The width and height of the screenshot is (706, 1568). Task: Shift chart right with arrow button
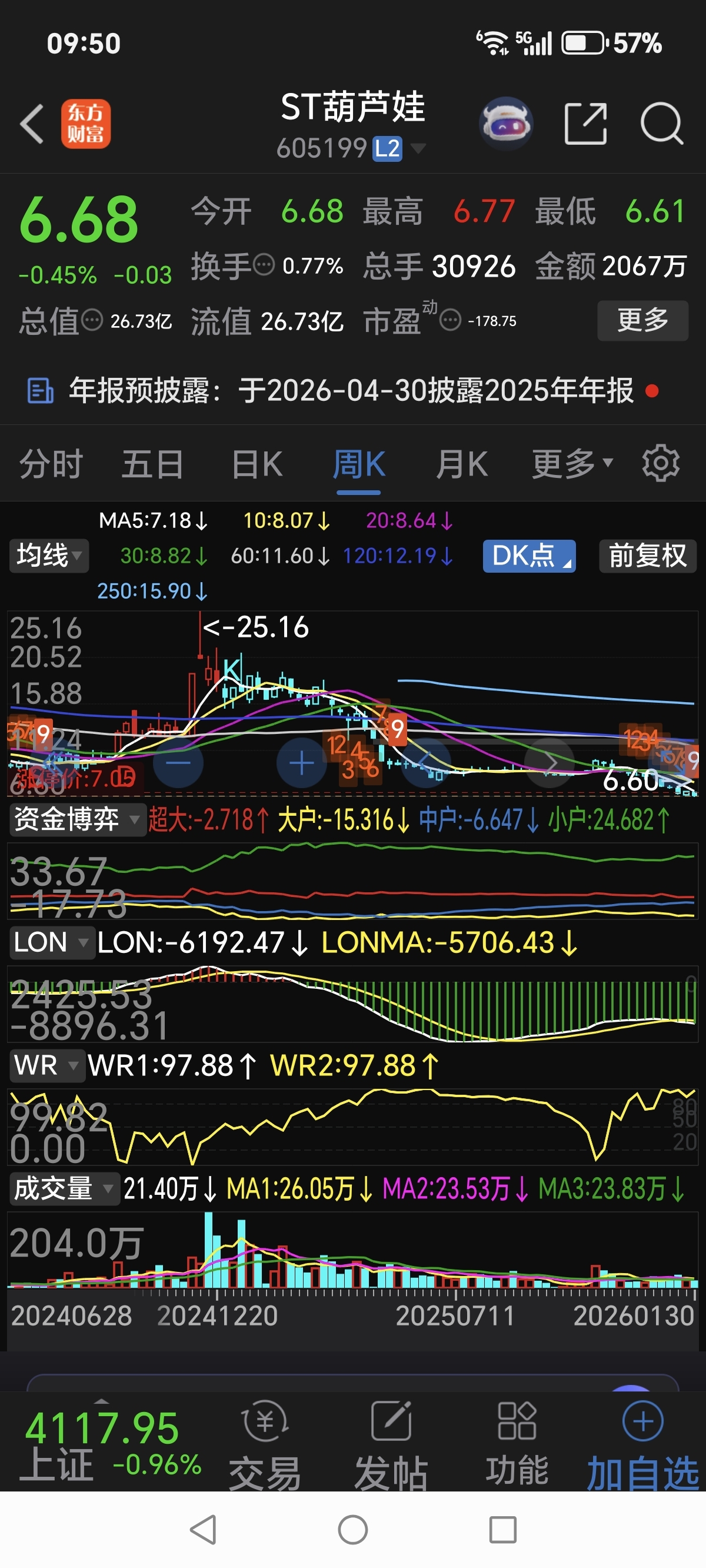[550, 762]
